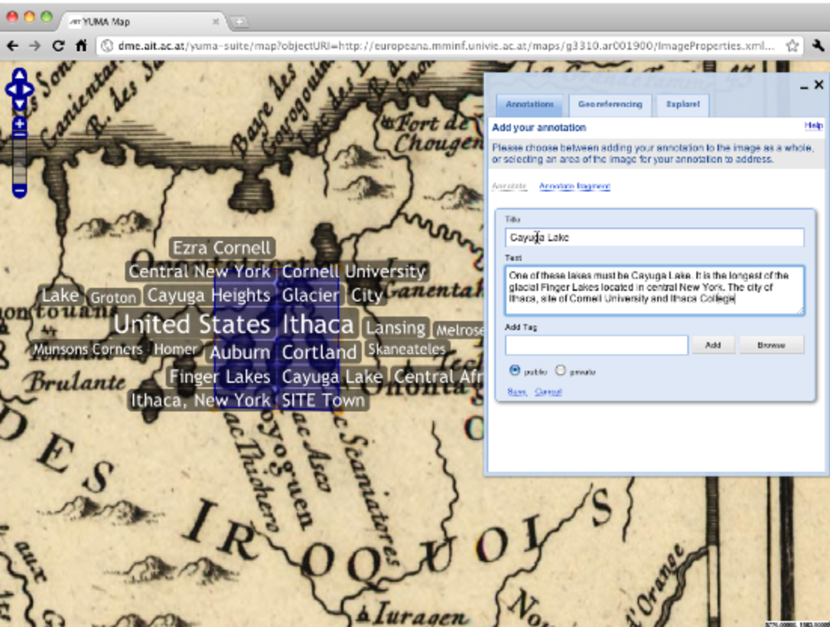
Task: Select the Melrose tag
Action: 458,330
